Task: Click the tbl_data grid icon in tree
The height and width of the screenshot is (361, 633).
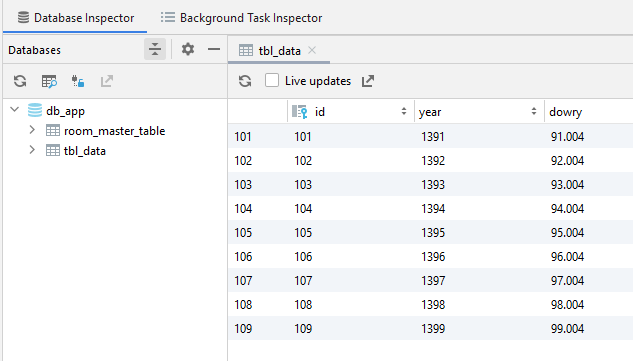Action: [x=52, y=150]
